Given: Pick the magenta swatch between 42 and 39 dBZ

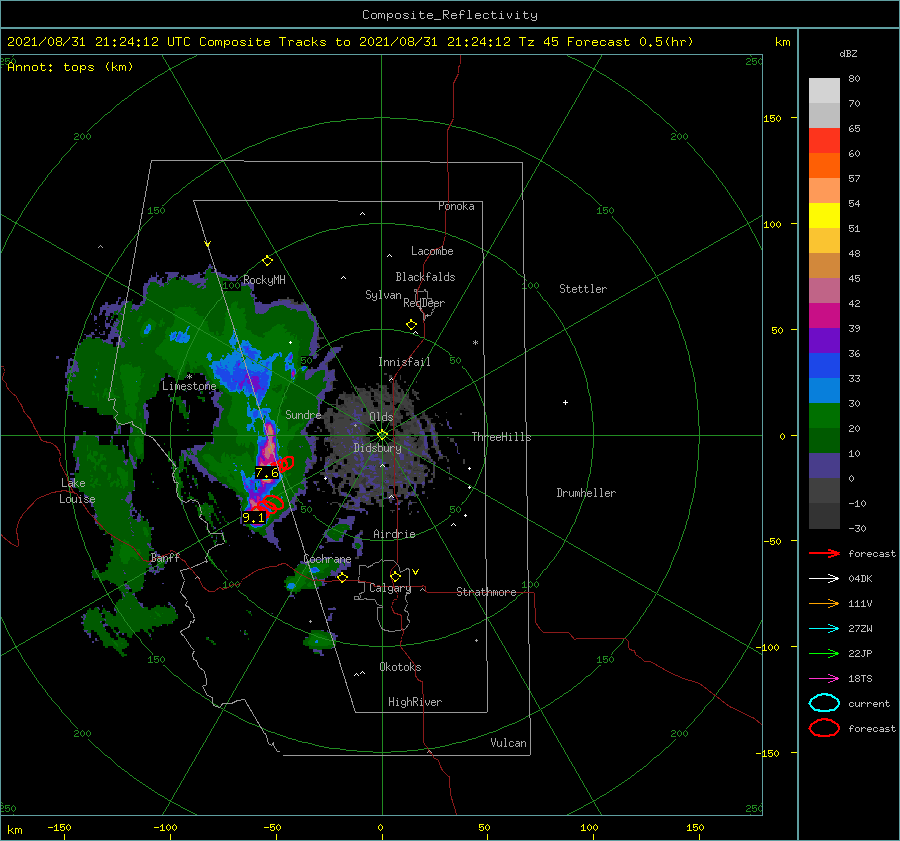Looking at the screenshot, I should (824, 316).
